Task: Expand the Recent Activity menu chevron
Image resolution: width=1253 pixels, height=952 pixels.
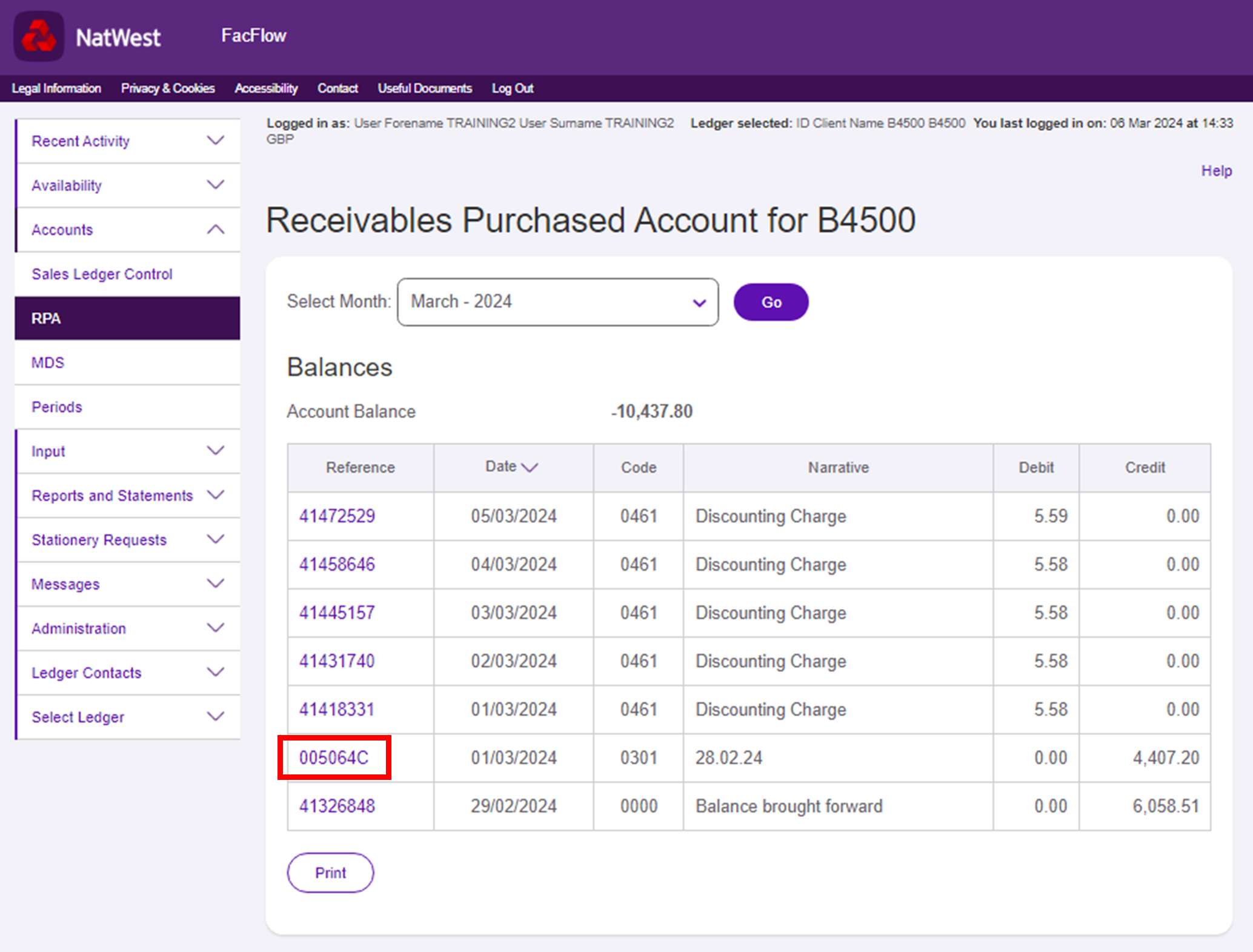Action: 216,141
